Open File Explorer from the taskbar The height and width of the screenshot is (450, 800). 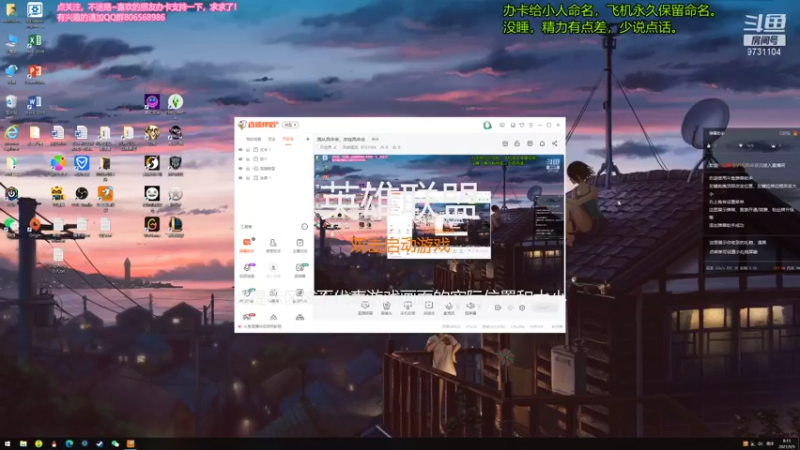point(23,444)
